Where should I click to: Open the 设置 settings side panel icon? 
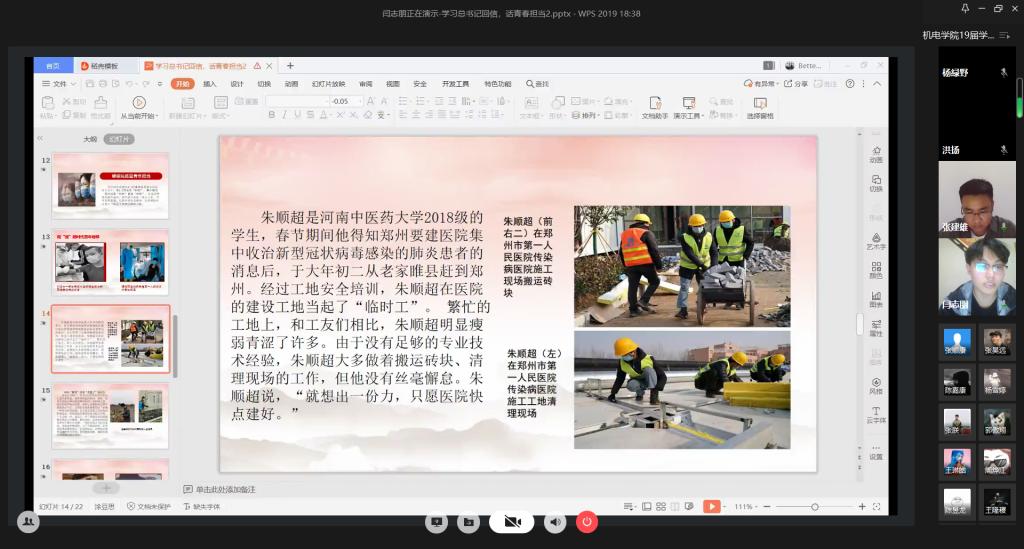point(876,452)
